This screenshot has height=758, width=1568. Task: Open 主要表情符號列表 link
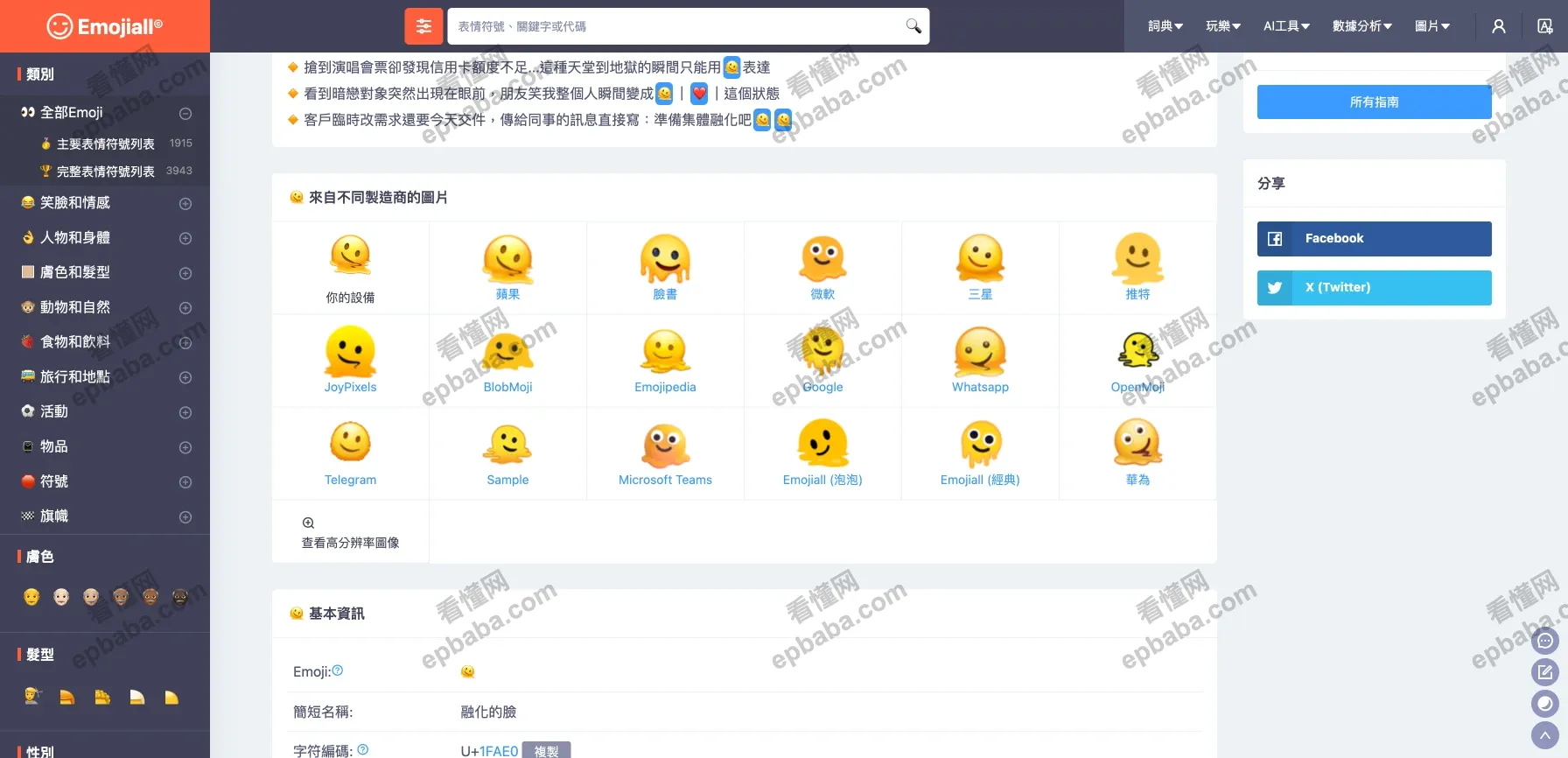[106, 144]
